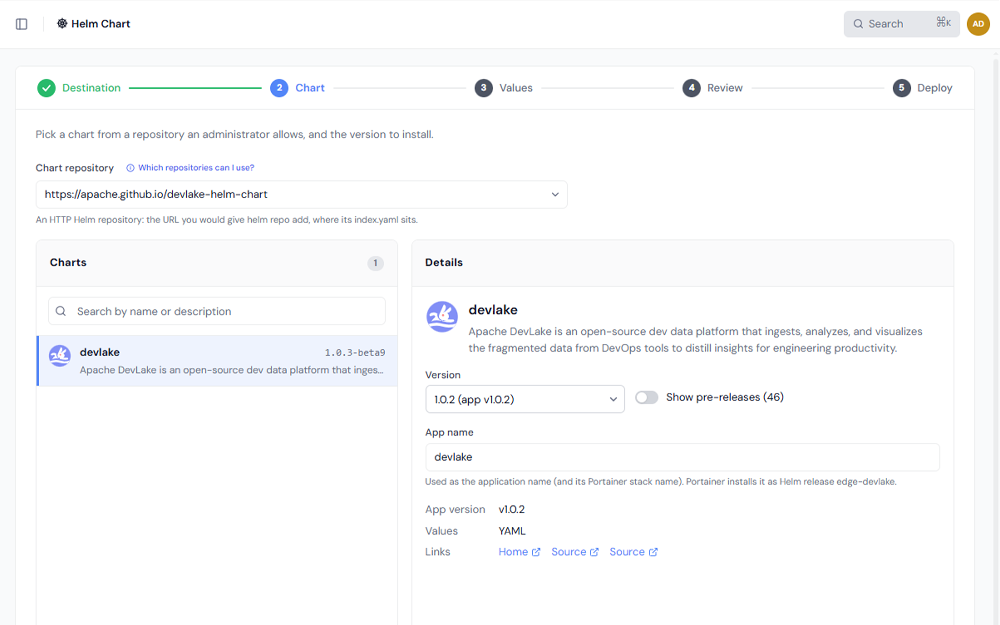Click the top Search box

pos(901,24)
